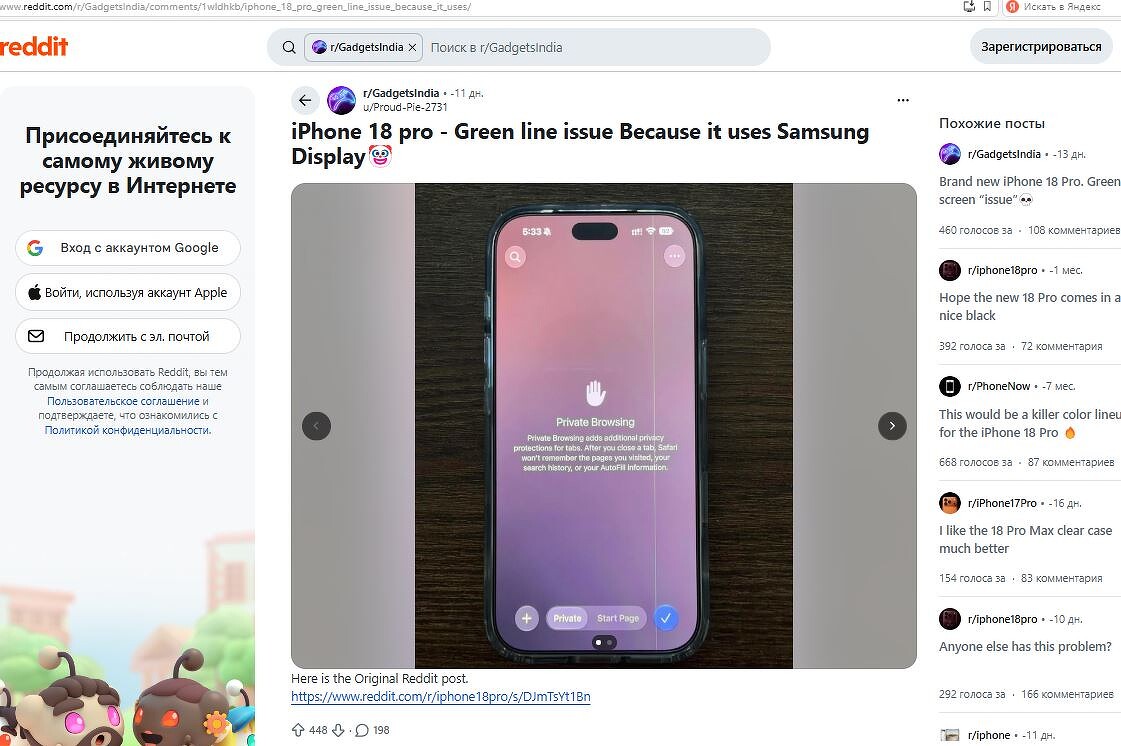Open comments via the 198 comments icon
This screenshot has width=1121, height=746.
(362, 730)
